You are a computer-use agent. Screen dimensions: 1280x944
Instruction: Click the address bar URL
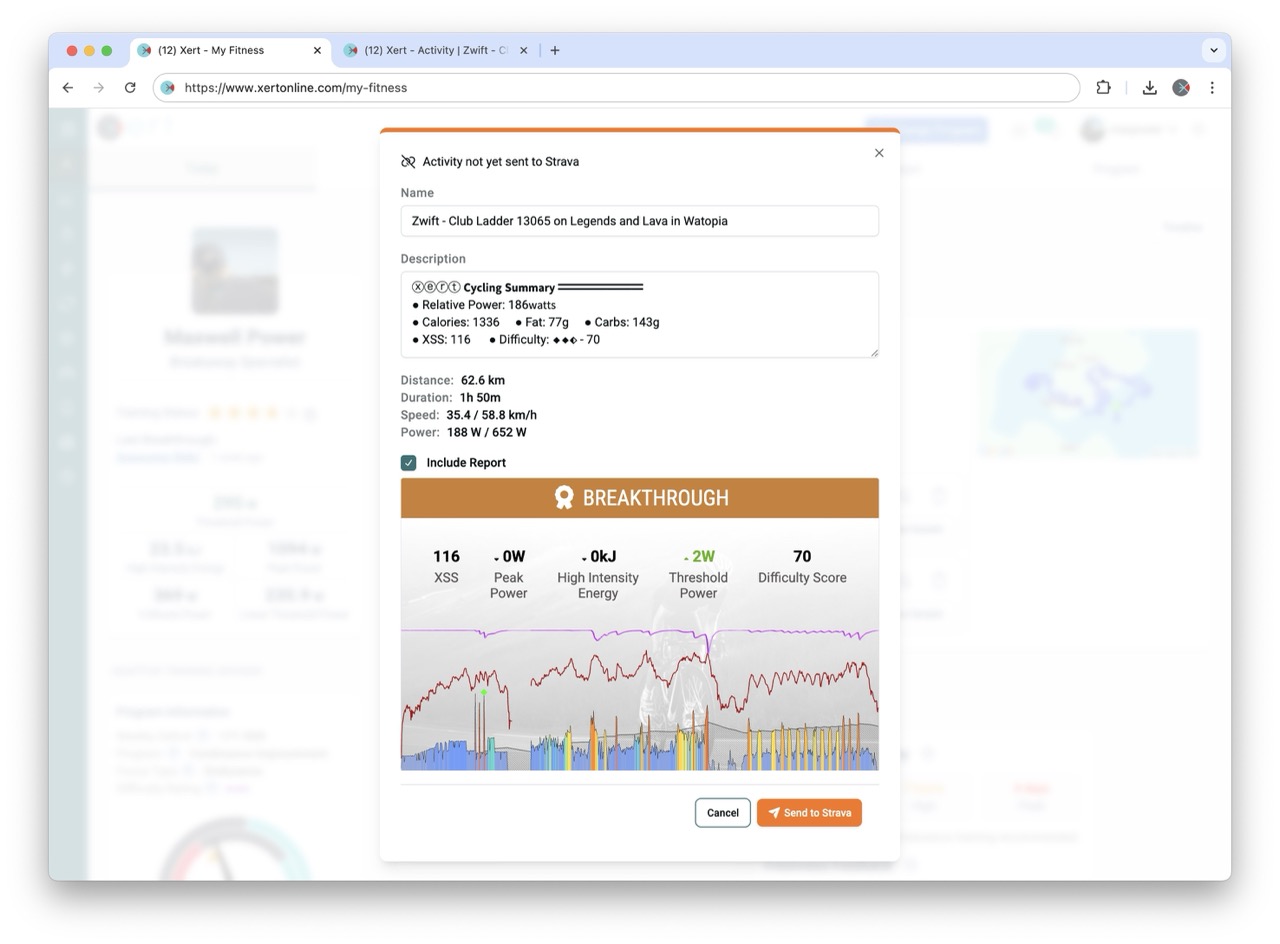[x=600, y=88]
